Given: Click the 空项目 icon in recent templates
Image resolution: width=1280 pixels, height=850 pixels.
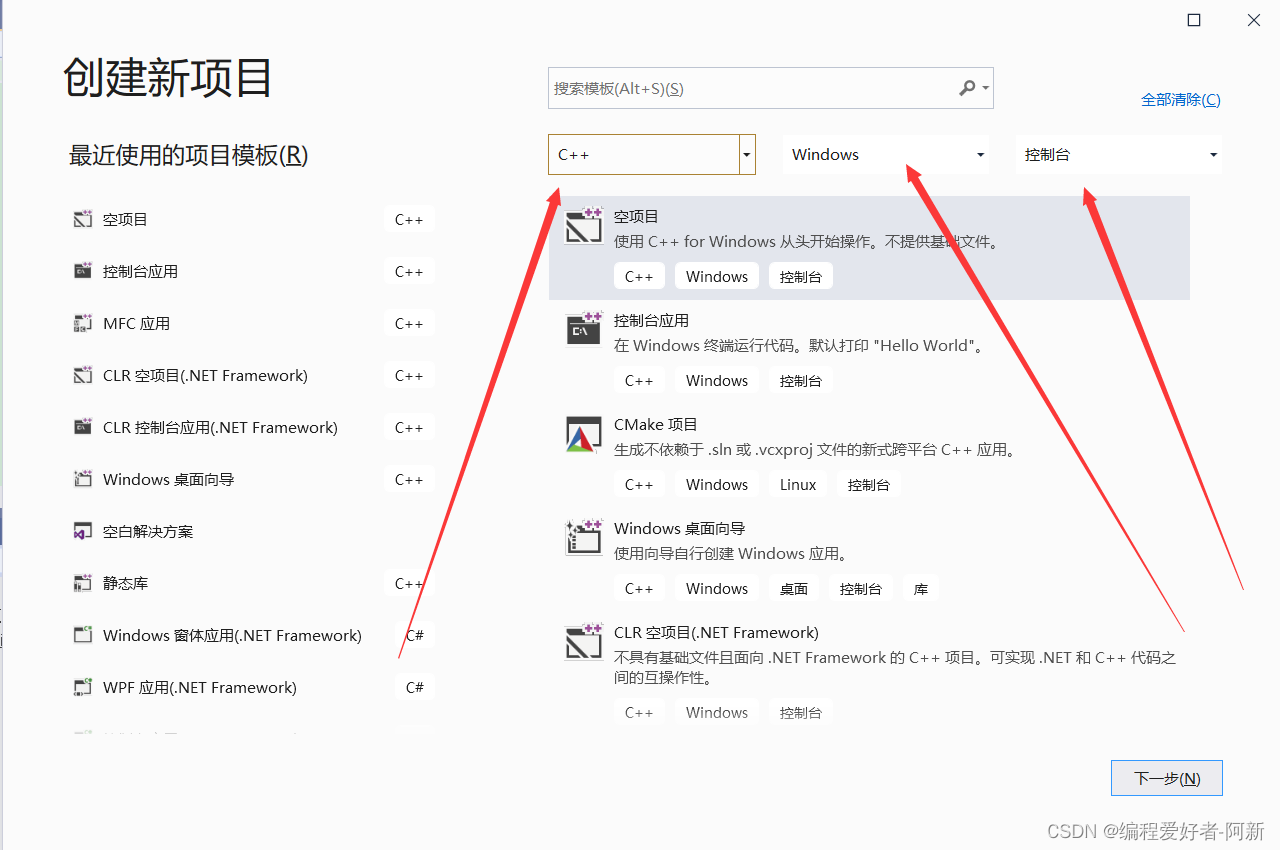Looking at the screenshot, I should [83, 219].
